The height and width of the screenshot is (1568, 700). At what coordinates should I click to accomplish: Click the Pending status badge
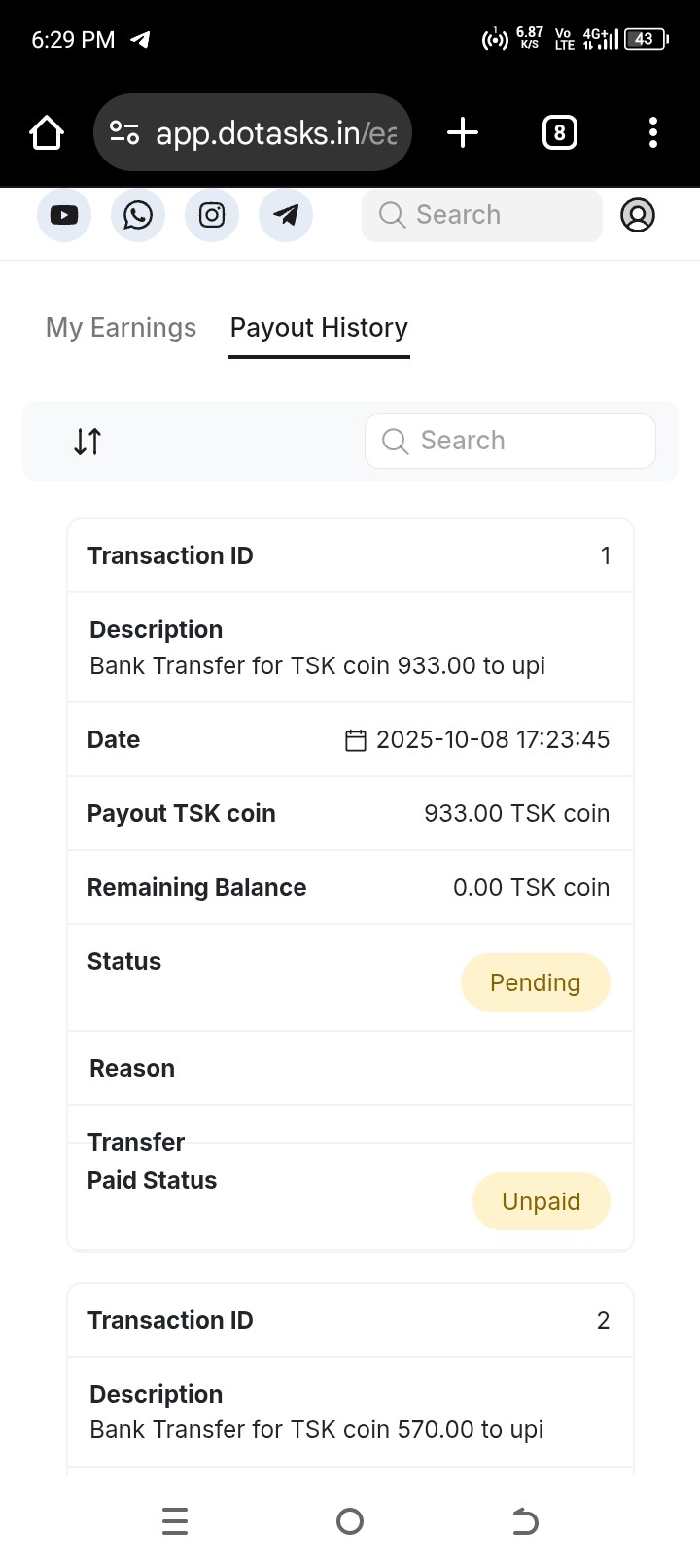tap(535, 982)
